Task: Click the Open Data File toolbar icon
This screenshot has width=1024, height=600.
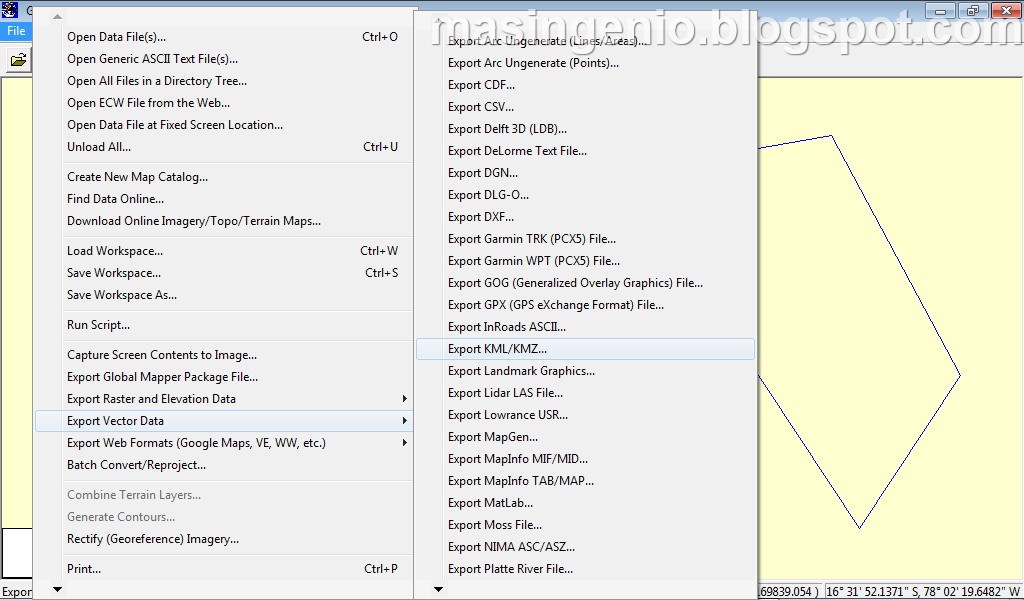Action: [x=21, y=60]
